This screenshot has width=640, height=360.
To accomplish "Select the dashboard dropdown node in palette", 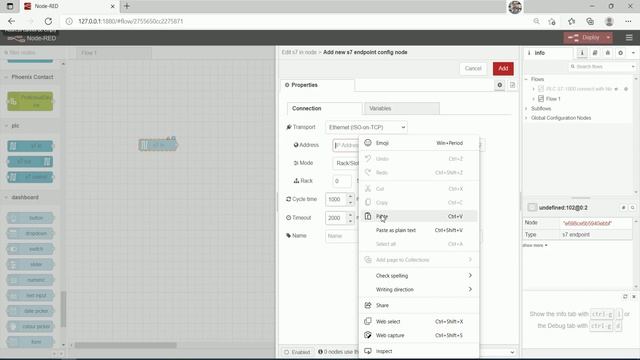I will pos(30,233).
